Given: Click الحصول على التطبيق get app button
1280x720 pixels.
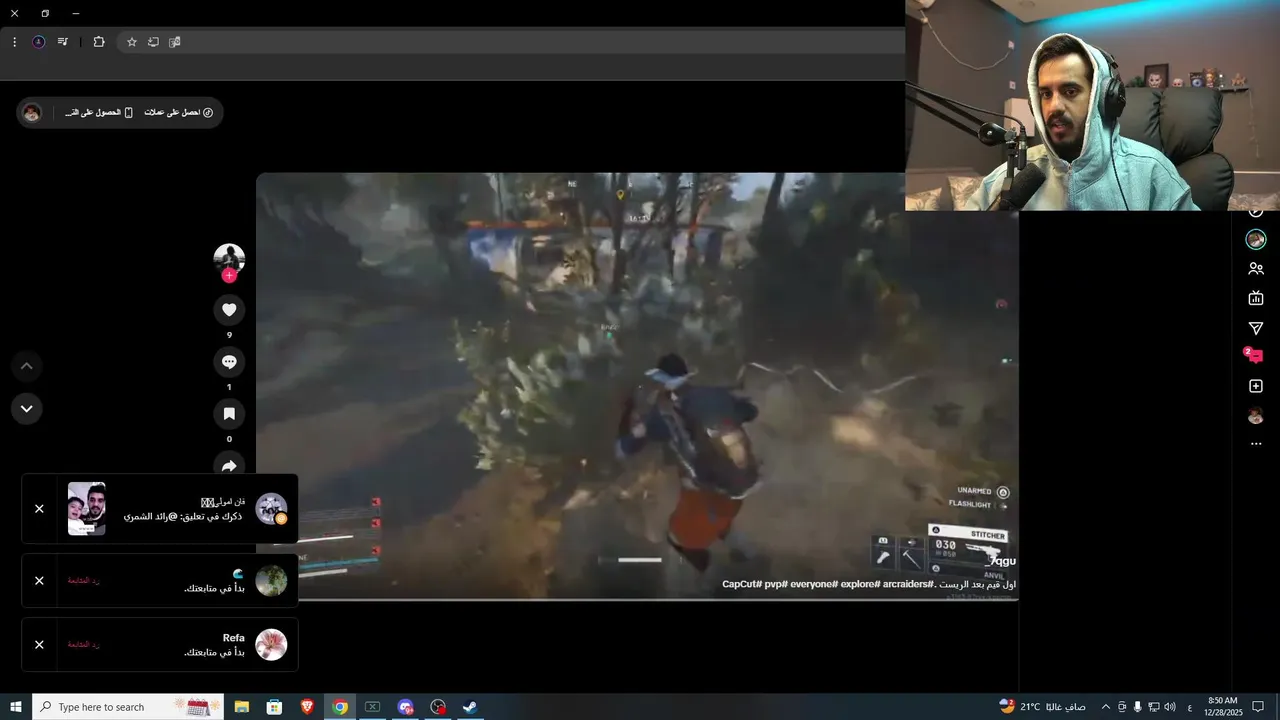Looking at the screenshot, I should pyautogui.click(x=100, y=113).
